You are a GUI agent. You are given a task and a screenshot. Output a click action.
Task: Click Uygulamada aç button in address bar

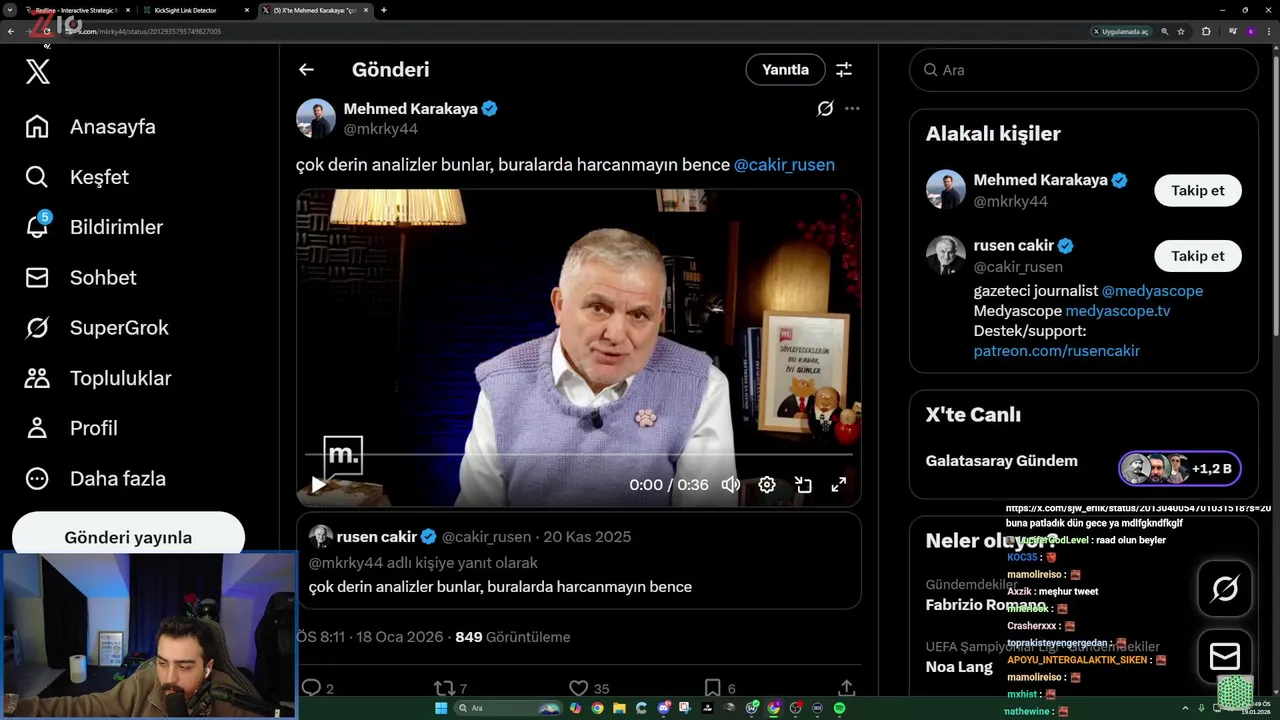[x=1120, y=31]
